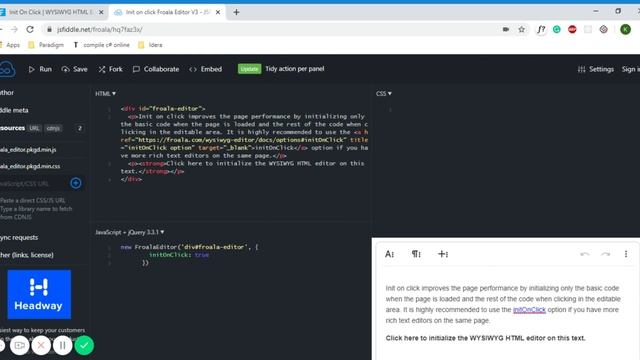Go forward in browser history
The image size is (640, 360).
click(x=14, y=29)
